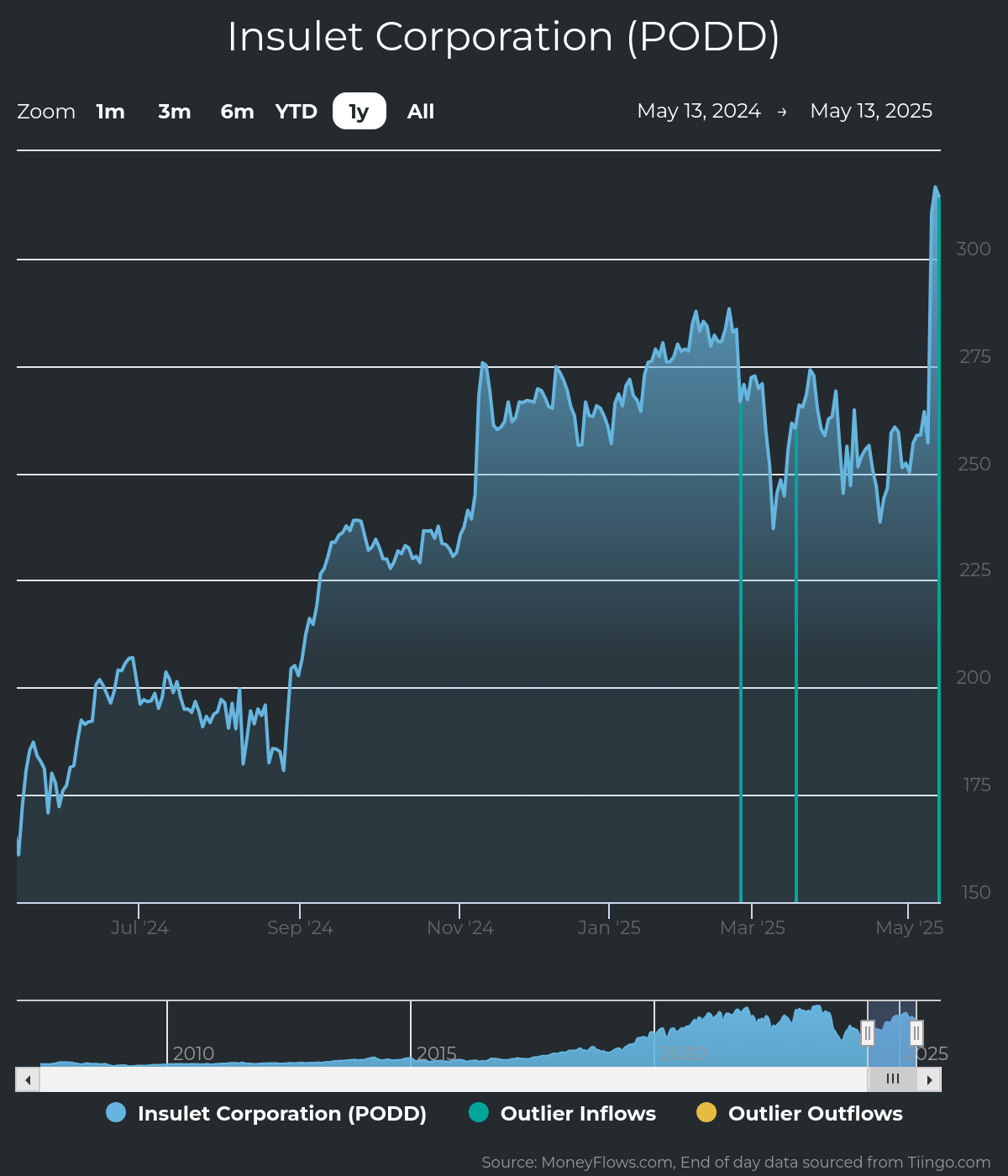Click the May 2025 outlier inflow line
This screenshot has width=1008, height=1176.
click(938, 550)
